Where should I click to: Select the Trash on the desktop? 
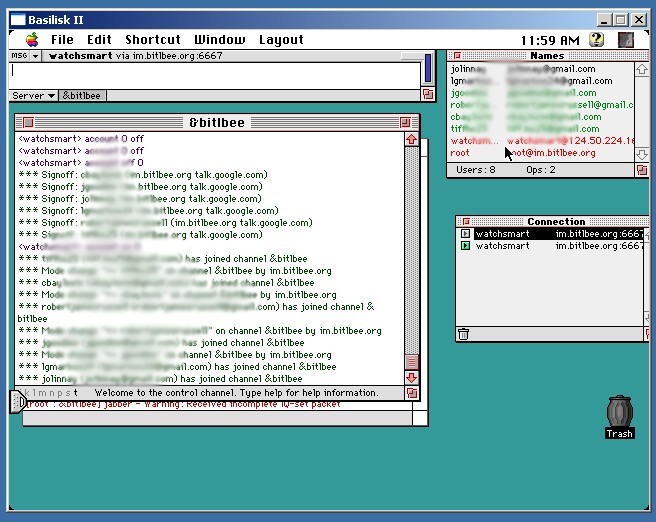[620, 417]
